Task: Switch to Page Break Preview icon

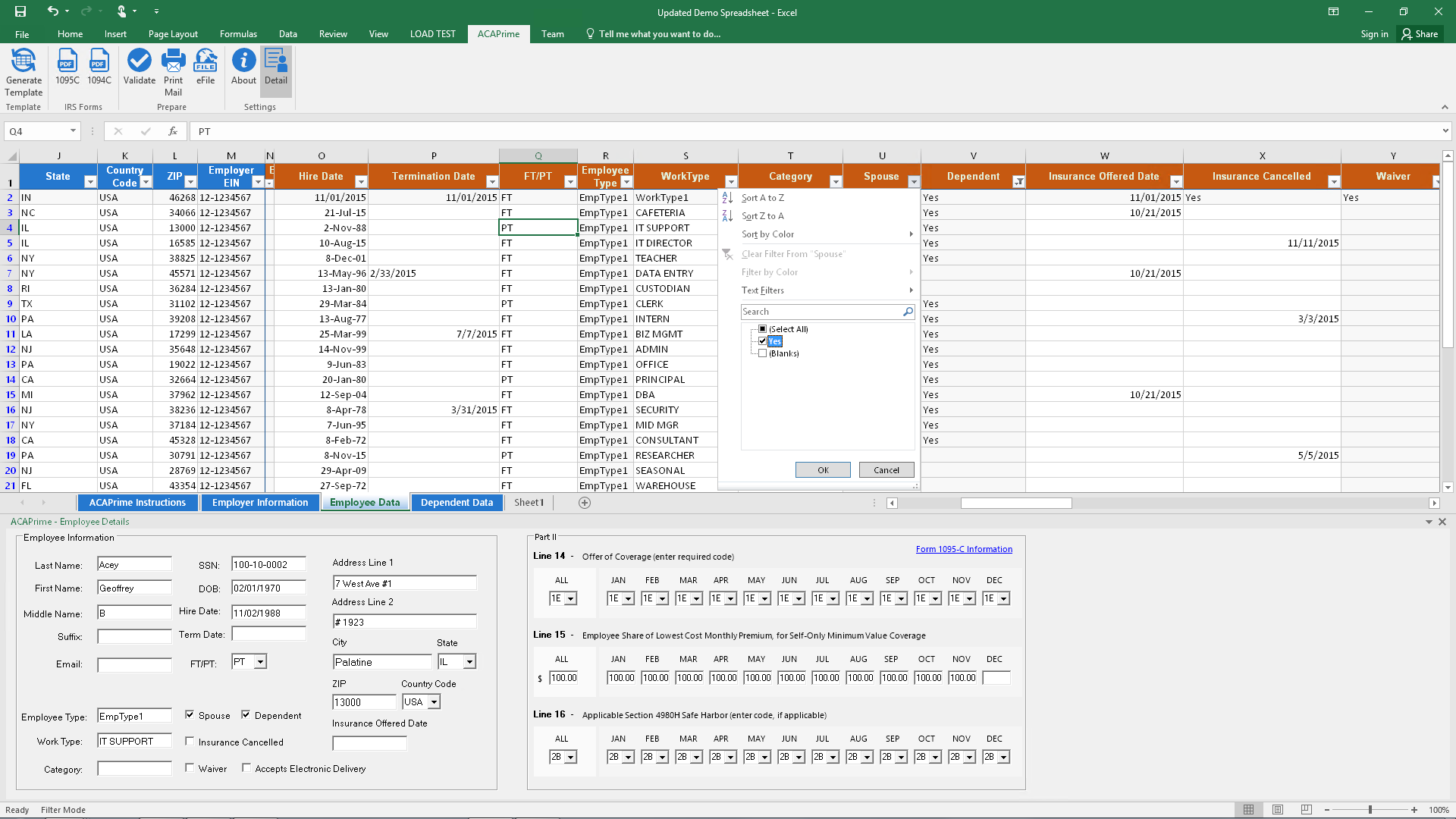Action: click(1306, 810)
